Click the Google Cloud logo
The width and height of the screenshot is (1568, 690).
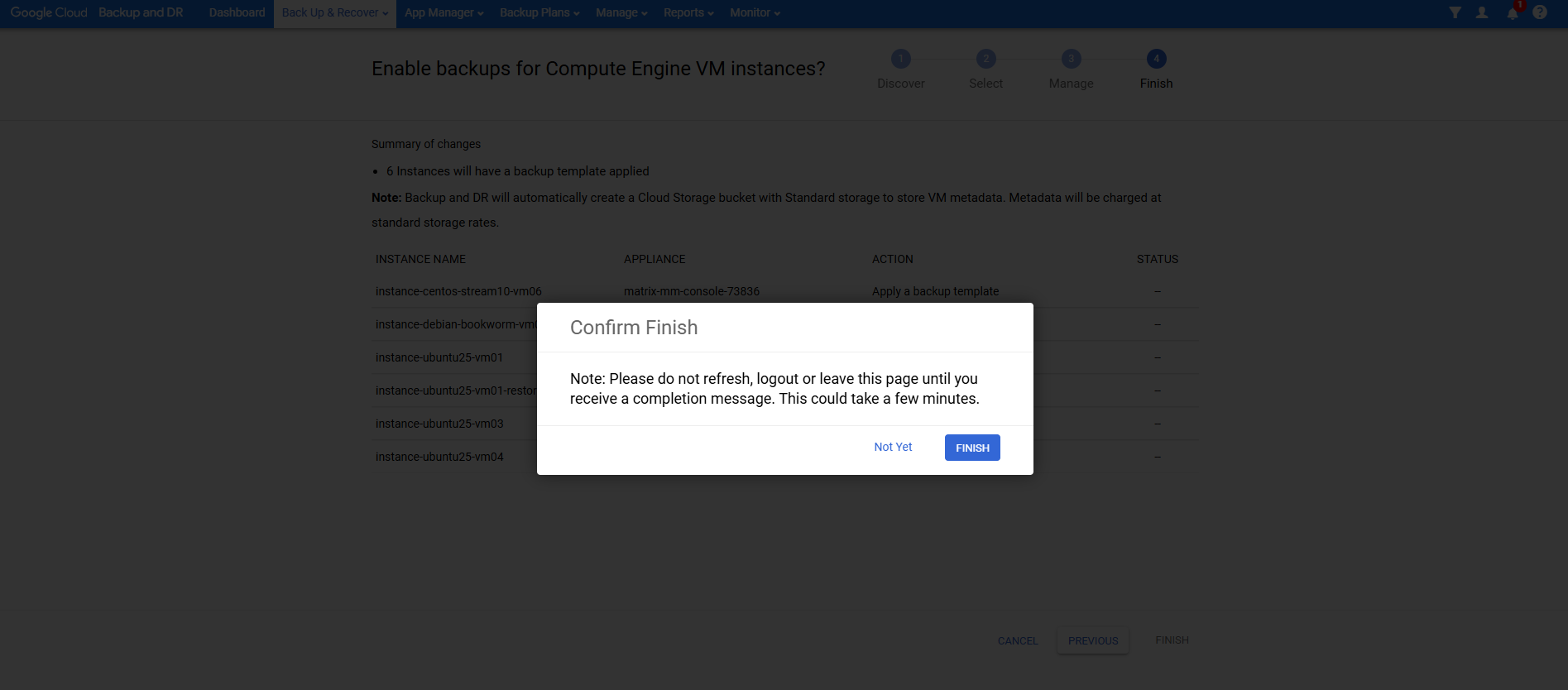point(49,12)
